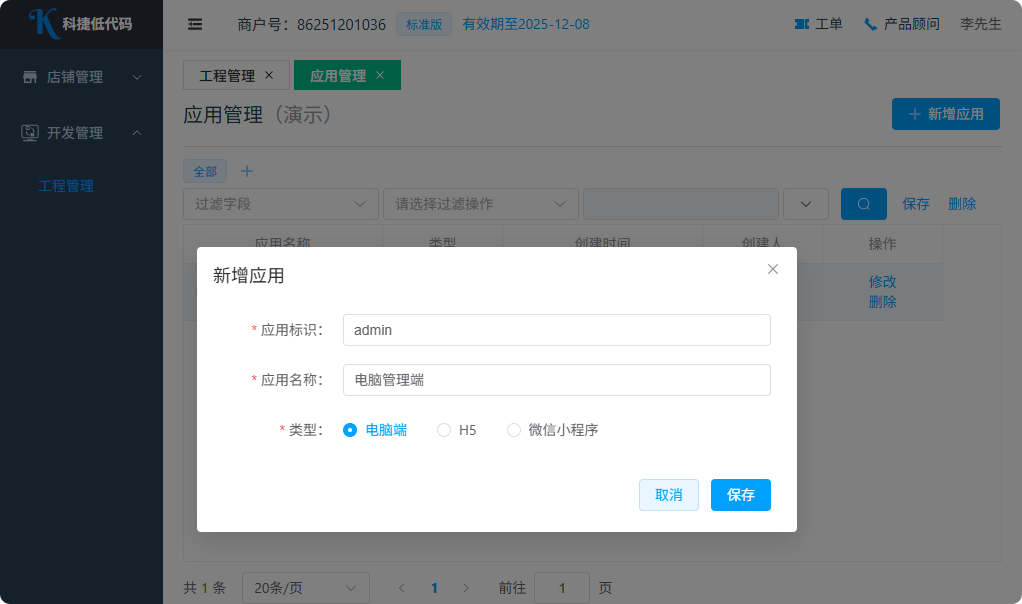Add a new filter with plus icon
1022x604 pixels.
pyautogui.click(x=248, y=171)
